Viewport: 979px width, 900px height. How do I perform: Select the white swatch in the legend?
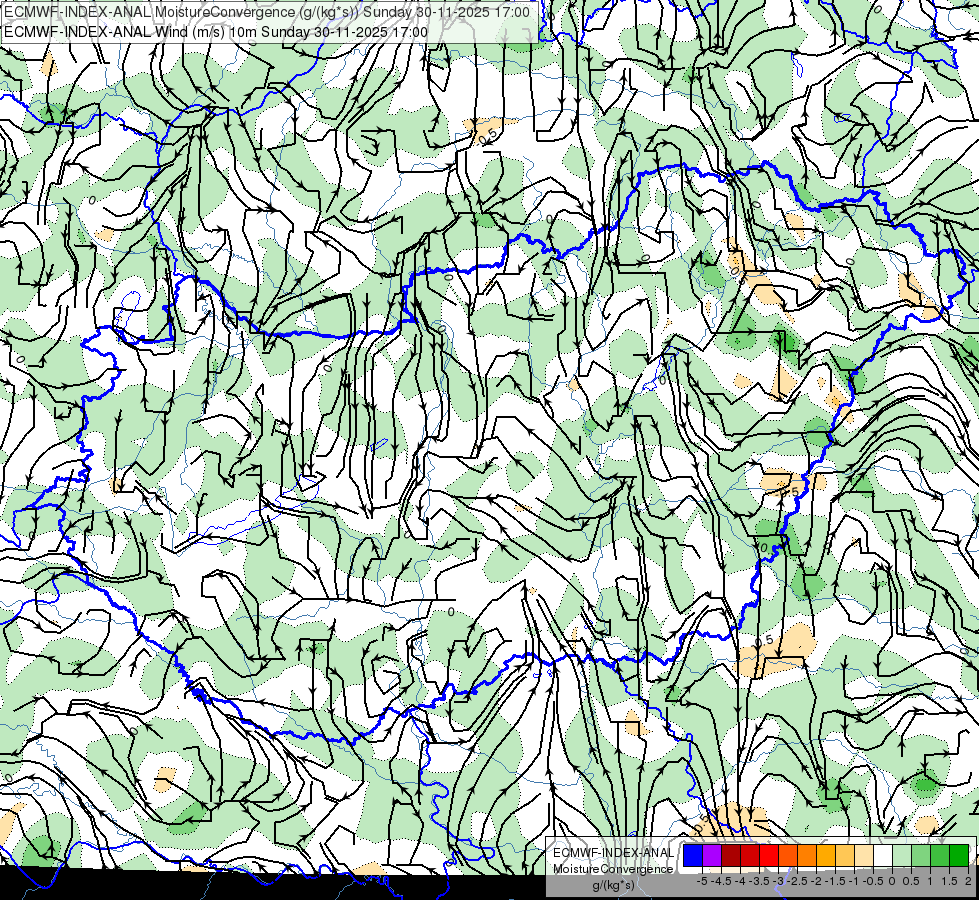[883, 856]
